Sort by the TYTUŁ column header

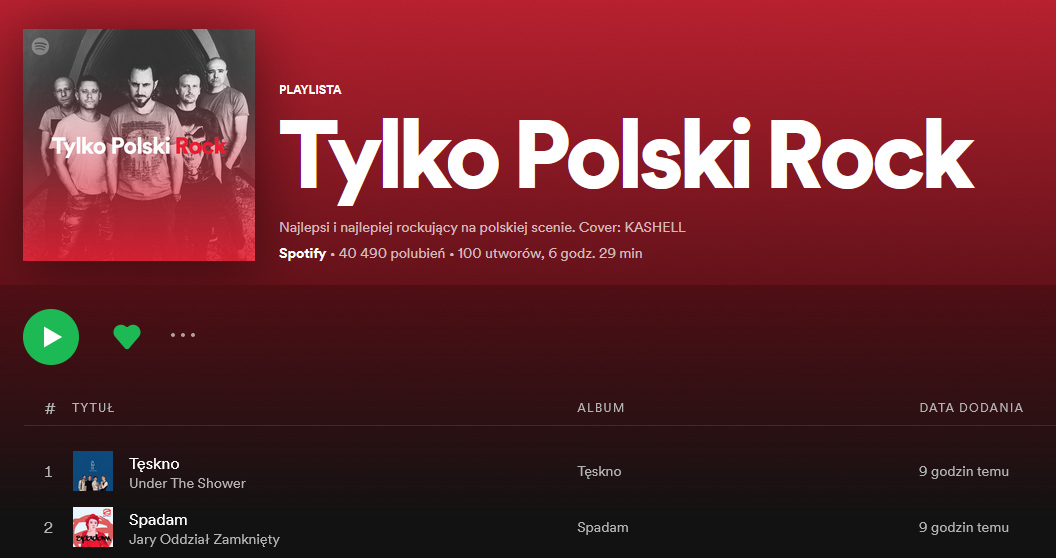click(93, 408)
